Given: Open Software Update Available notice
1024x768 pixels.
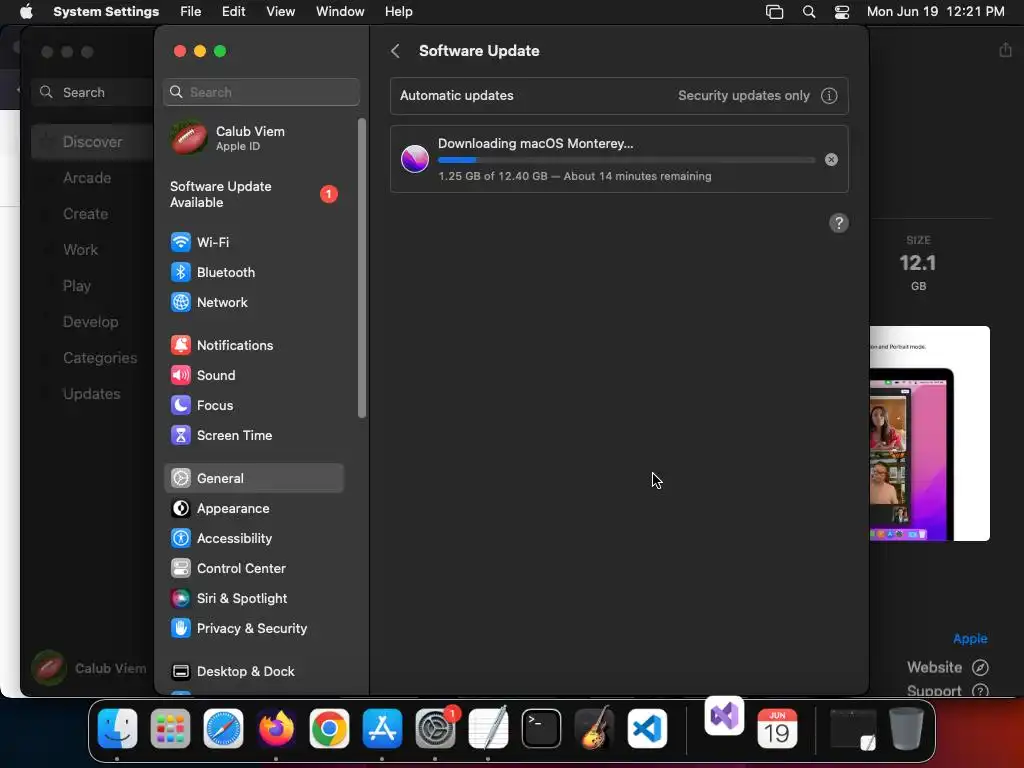Looking at the screenshot, I should pyautogui.click(x=253, y=195).
